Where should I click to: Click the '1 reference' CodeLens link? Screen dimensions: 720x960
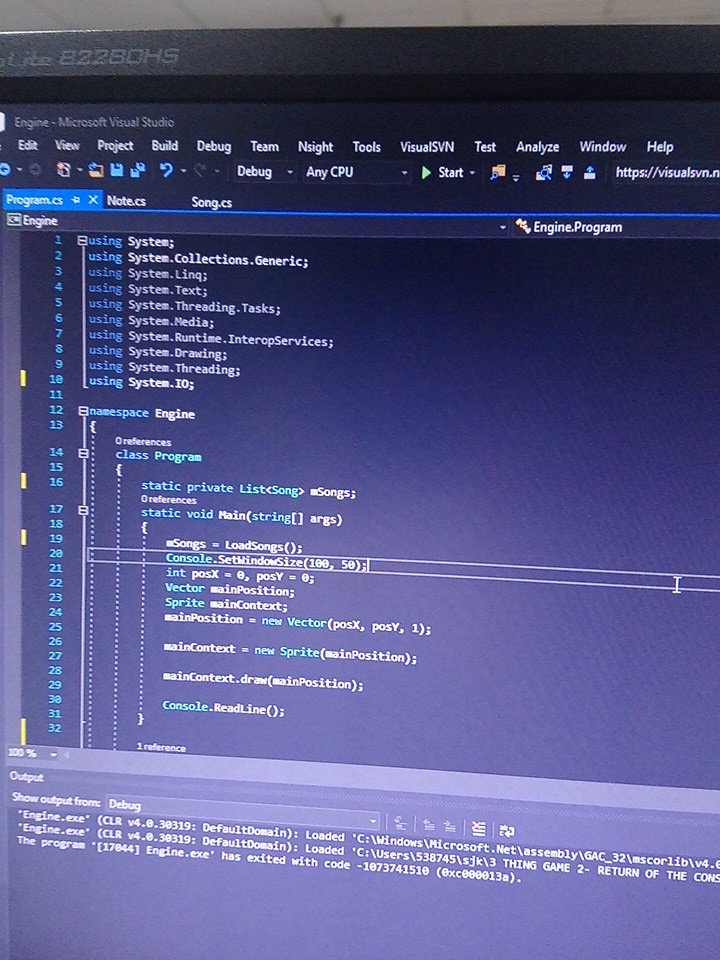pos(161,747)
